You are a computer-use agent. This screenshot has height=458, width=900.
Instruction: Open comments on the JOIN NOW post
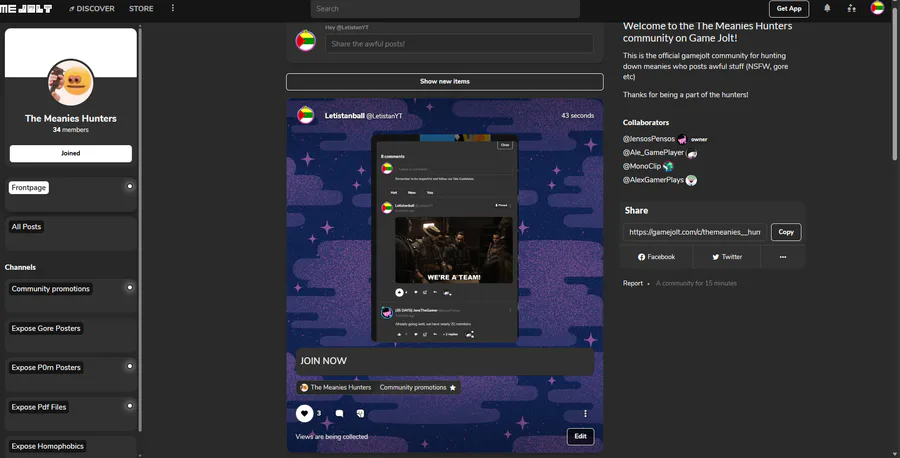point(339,413)
